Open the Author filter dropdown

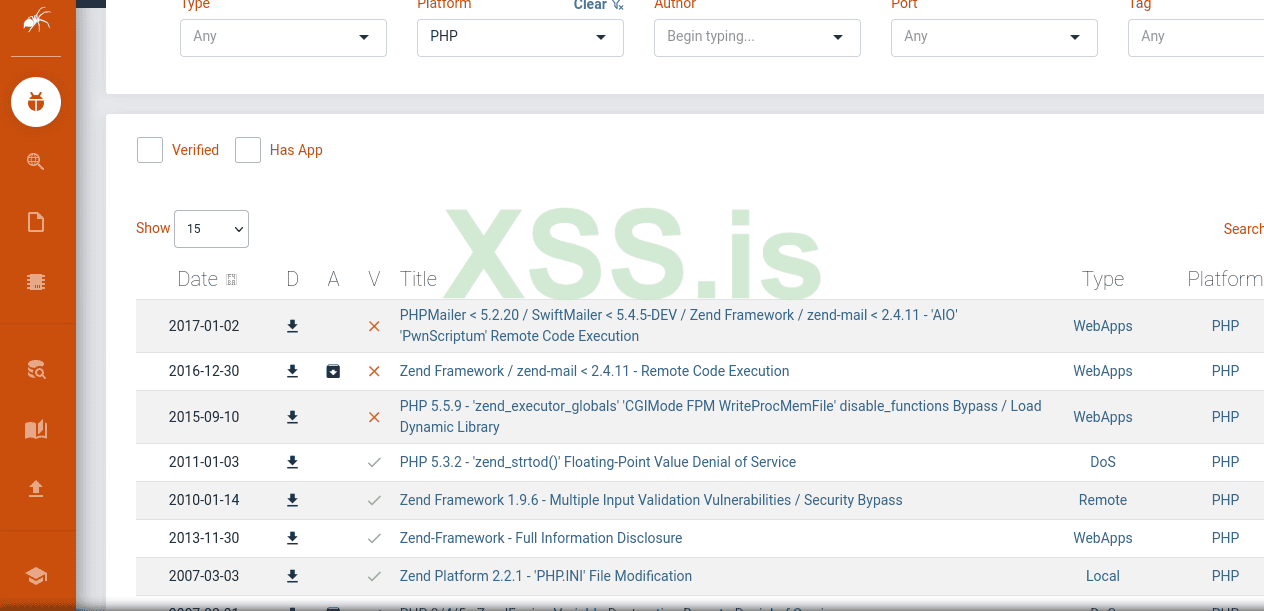tap(757, 37)
